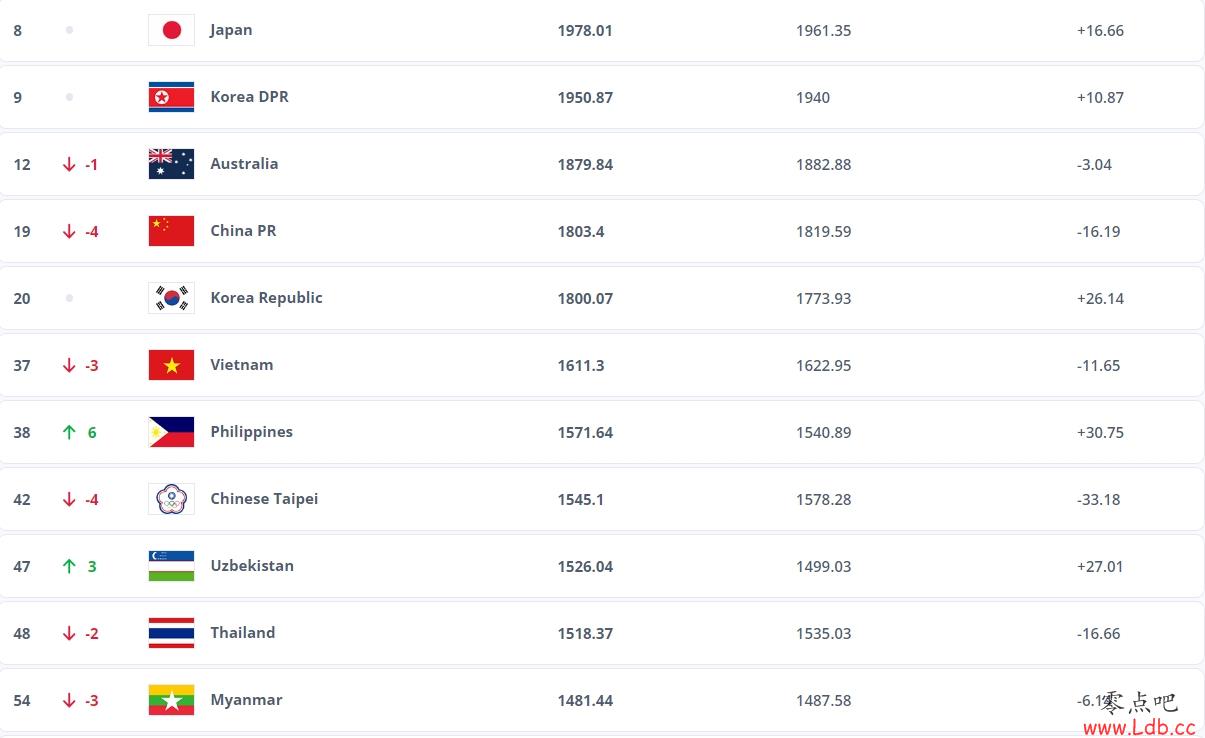Click the Australia flag icon
Viewport: 1205px width, 738px height.
point(171,164)
